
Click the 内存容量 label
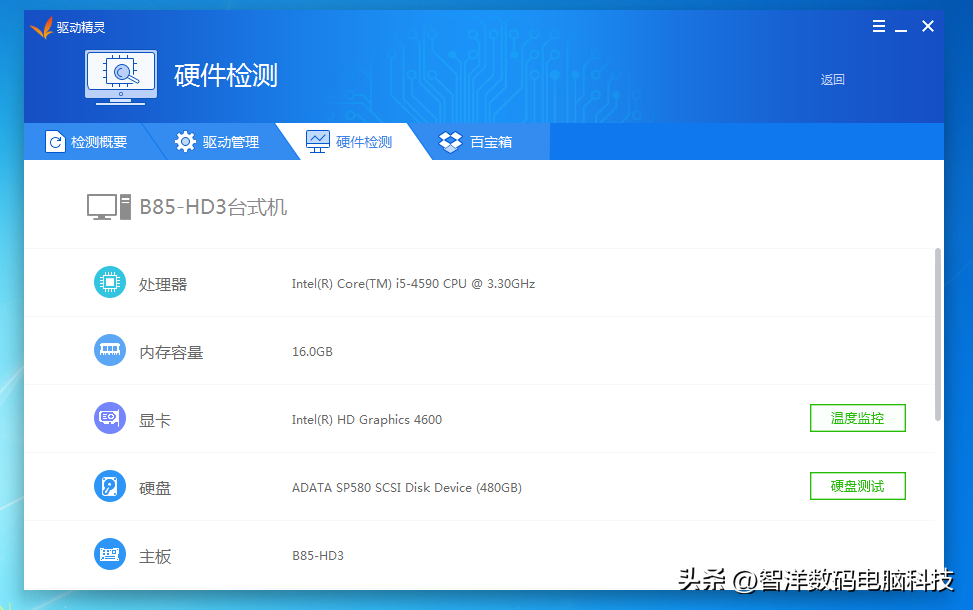171,352
